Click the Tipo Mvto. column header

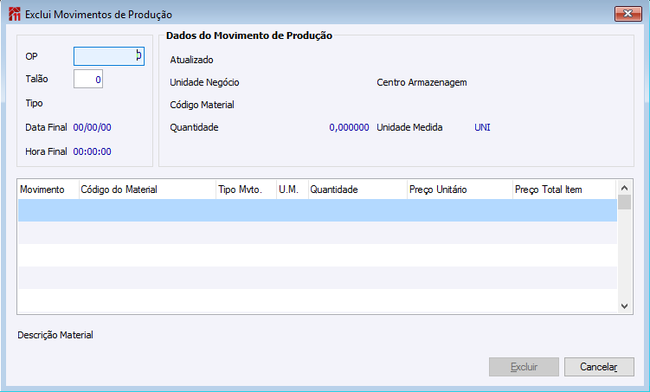[x=246, y=189]
